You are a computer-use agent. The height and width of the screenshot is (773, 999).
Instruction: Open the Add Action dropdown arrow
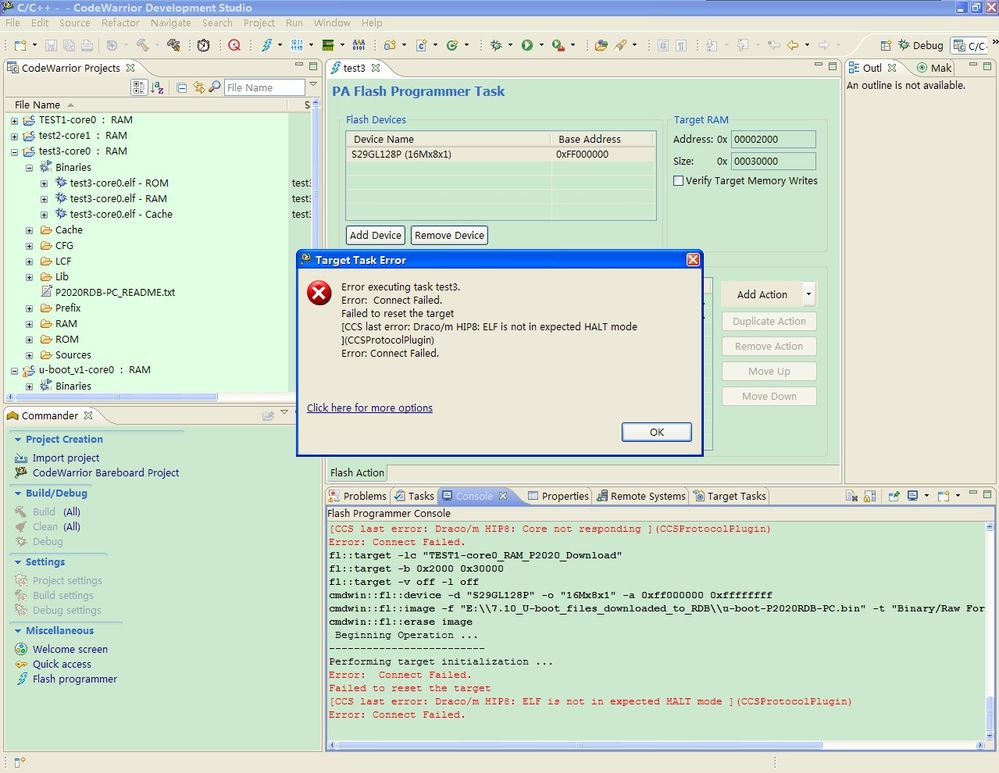(809, 294)
